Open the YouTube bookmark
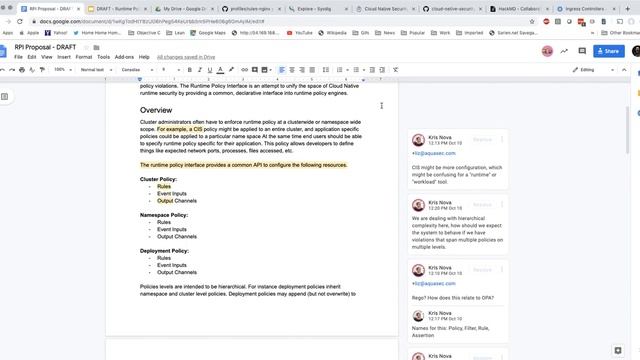This screenshot has height=360, width=640. 300,33
